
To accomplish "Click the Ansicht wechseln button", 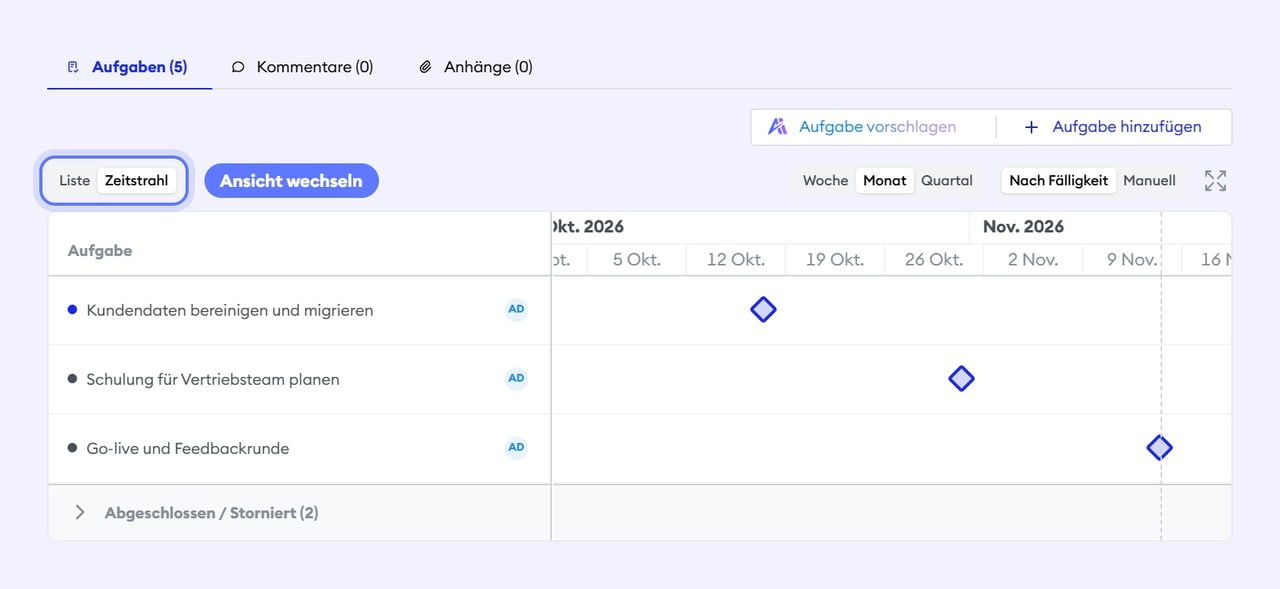I will (x=291, y=181).
